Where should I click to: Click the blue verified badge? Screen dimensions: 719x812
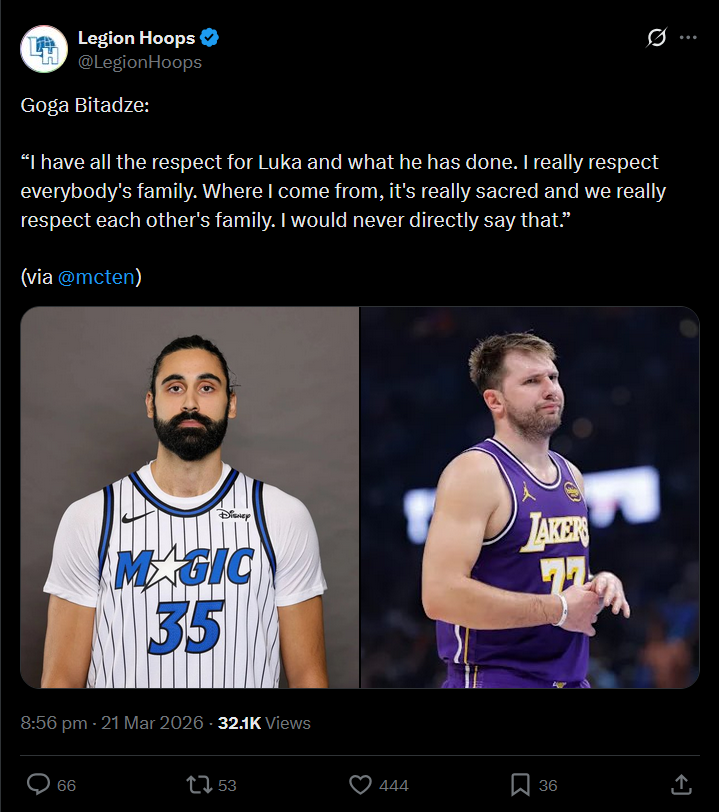(x=210, y=38)
